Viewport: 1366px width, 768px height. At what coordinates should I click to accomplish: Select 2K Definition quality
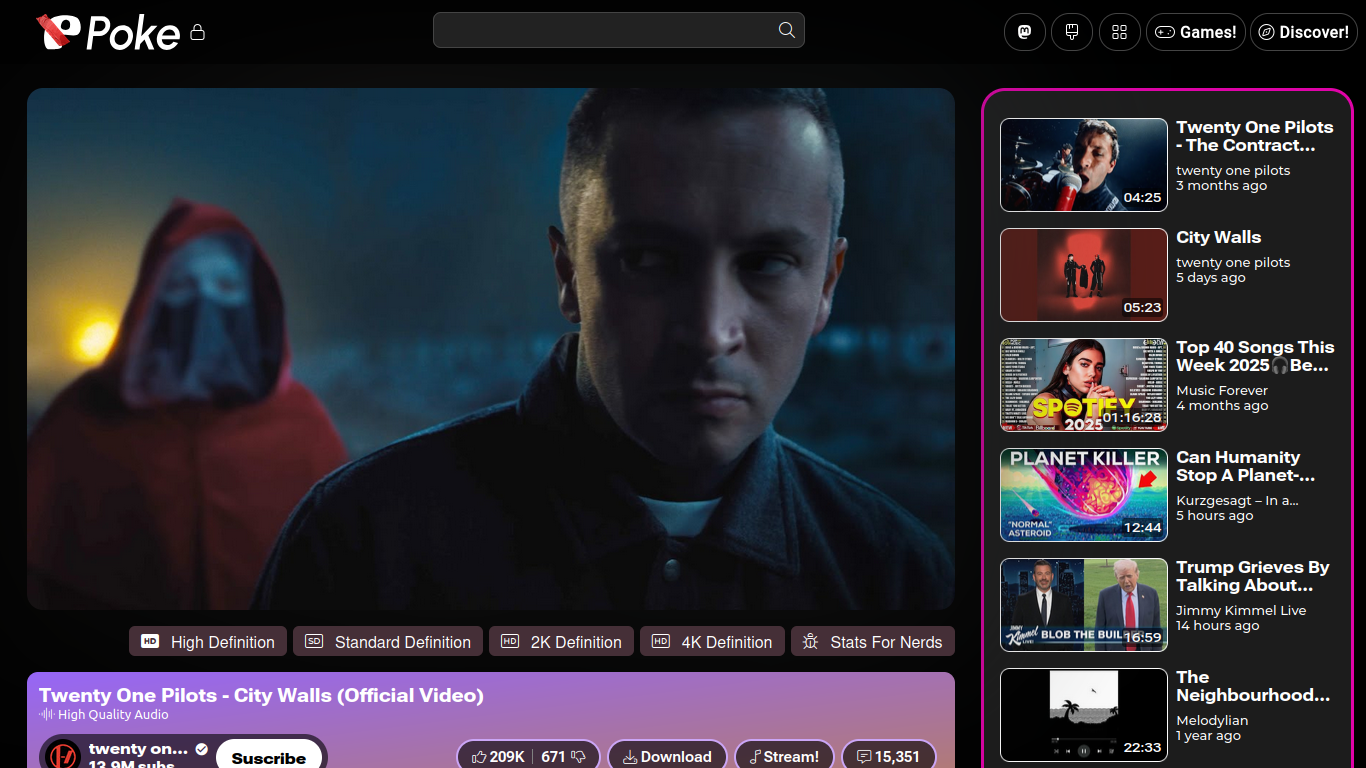point(561,642)
